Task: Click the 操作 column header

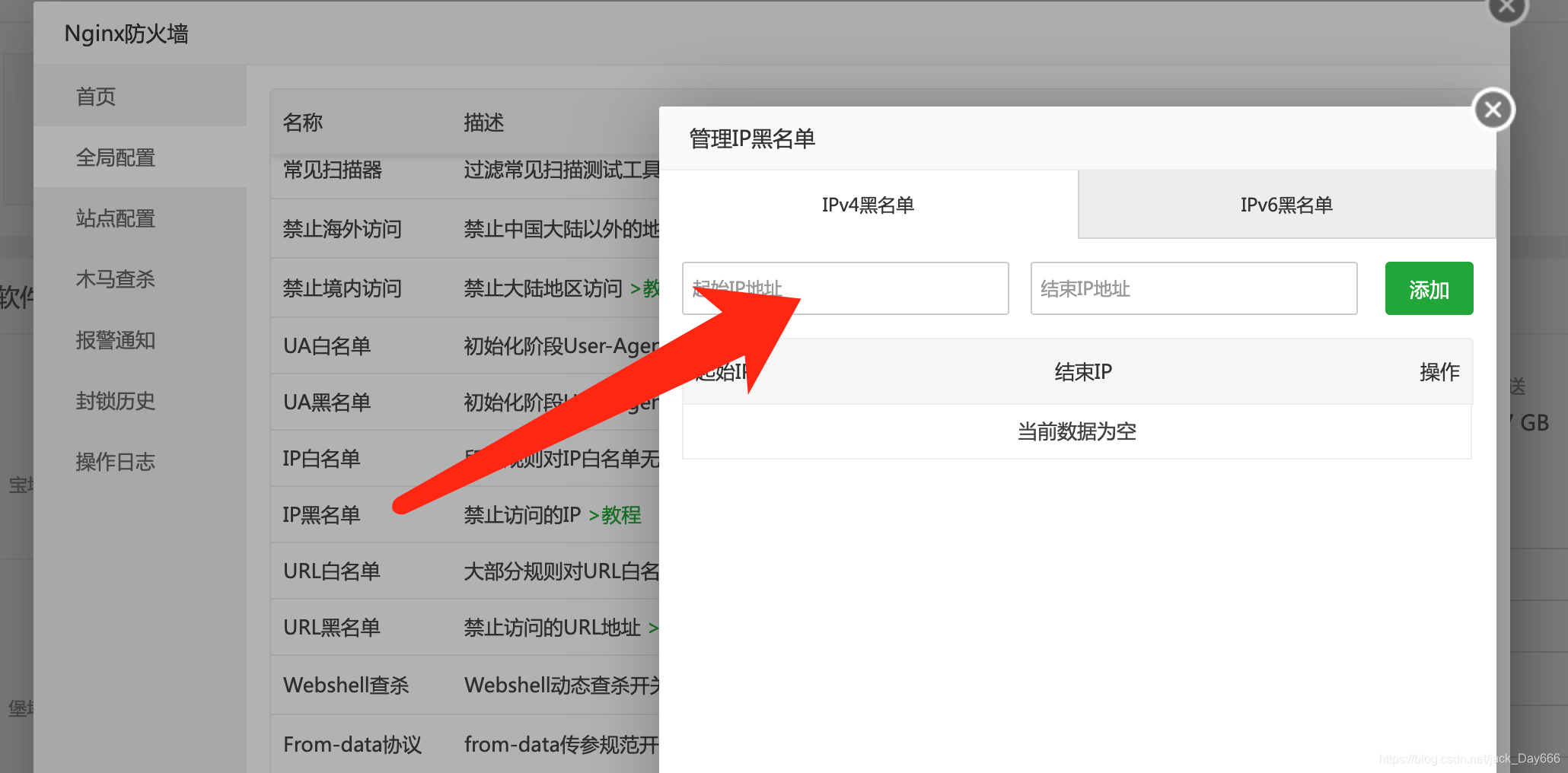Action: point(1439,372)
